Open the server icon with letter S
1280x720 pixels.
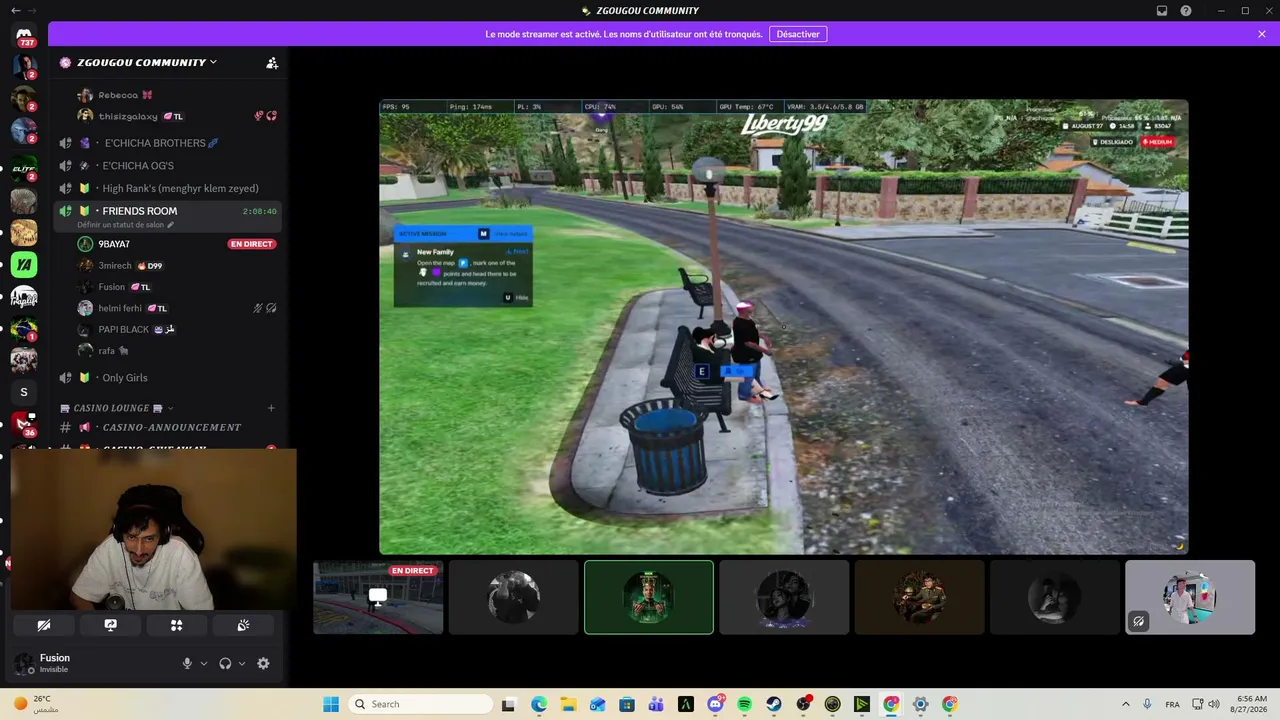click(x=24, y=392)
